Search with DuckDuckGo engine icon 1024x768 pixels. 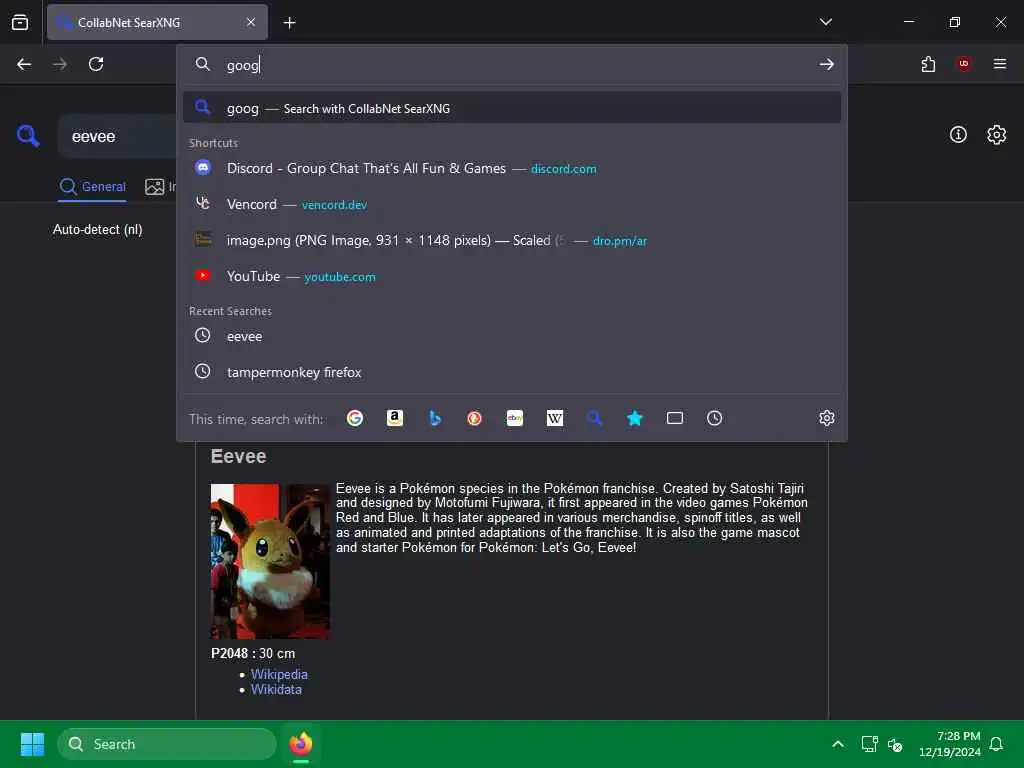coord(475,418)
